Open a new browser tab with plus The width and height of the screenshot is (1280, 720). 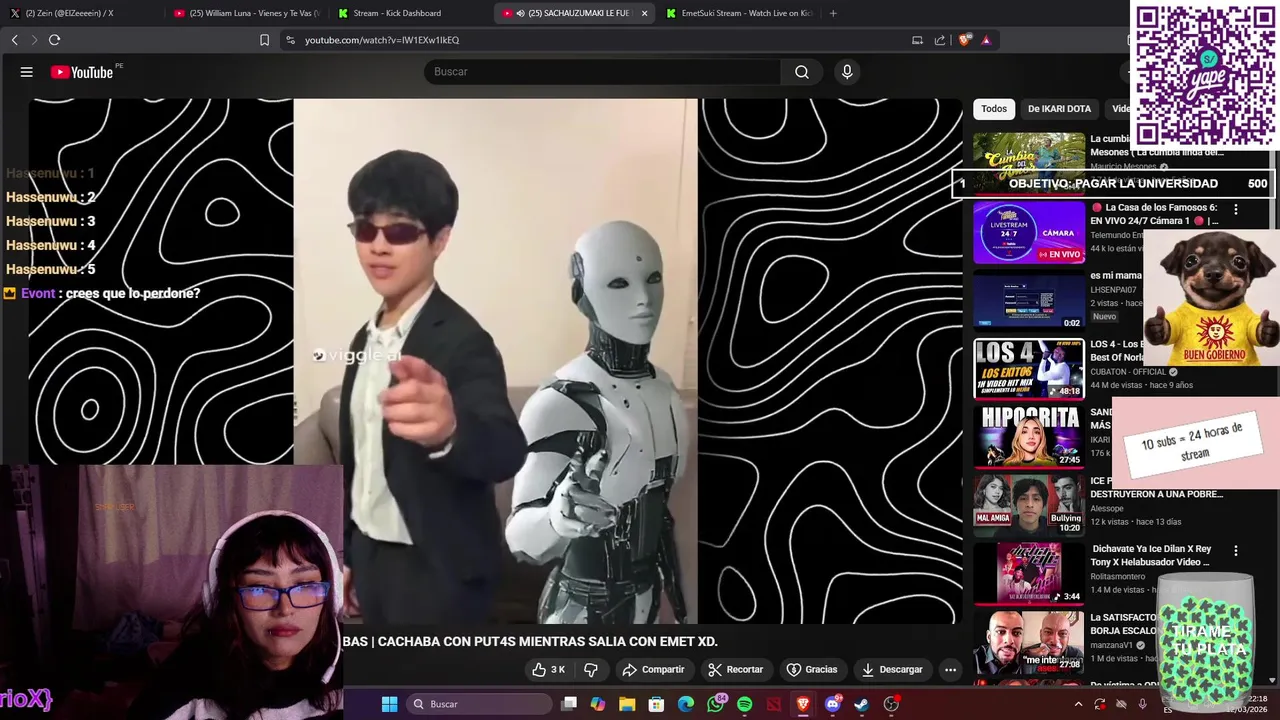833,13
